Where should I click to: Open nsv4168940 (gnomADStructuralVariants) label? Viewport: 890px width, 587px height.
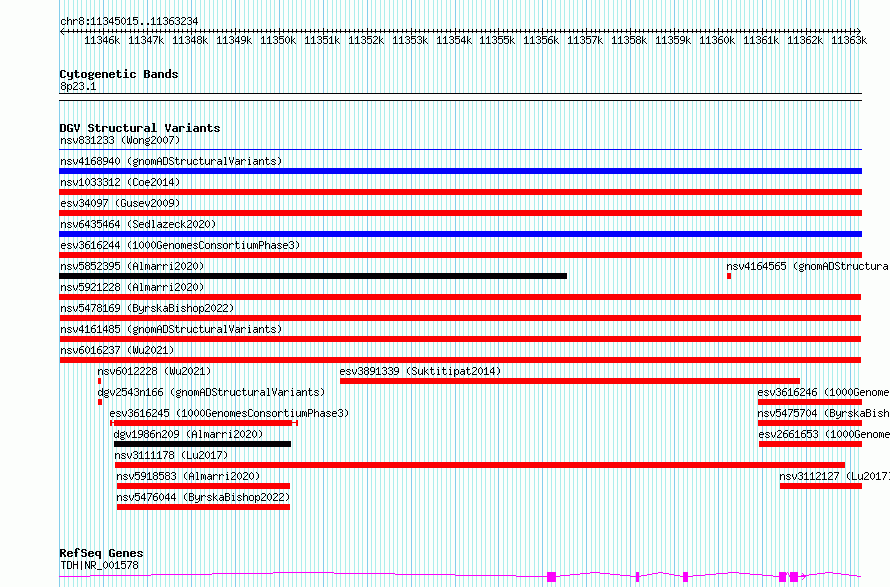(x=171, y=161)
